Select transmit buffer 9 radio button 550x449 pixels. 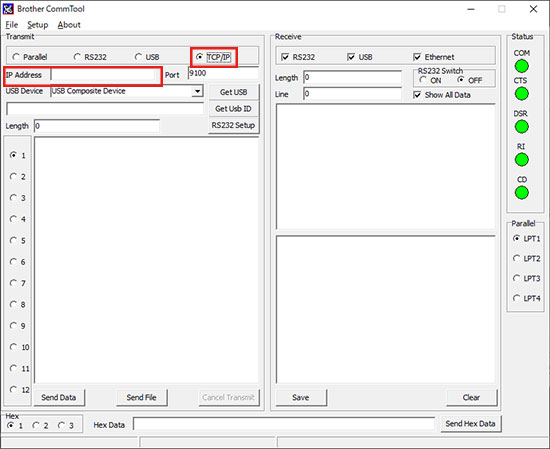click(13, 326)
